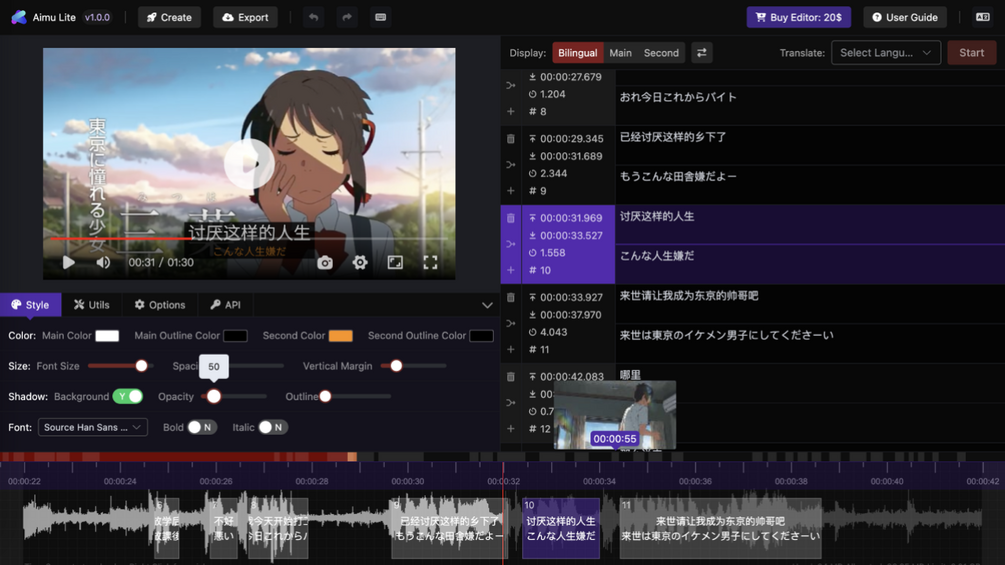Take a screenshot with the camera icon
The image size is (1005, 565).
pos(325,262)
